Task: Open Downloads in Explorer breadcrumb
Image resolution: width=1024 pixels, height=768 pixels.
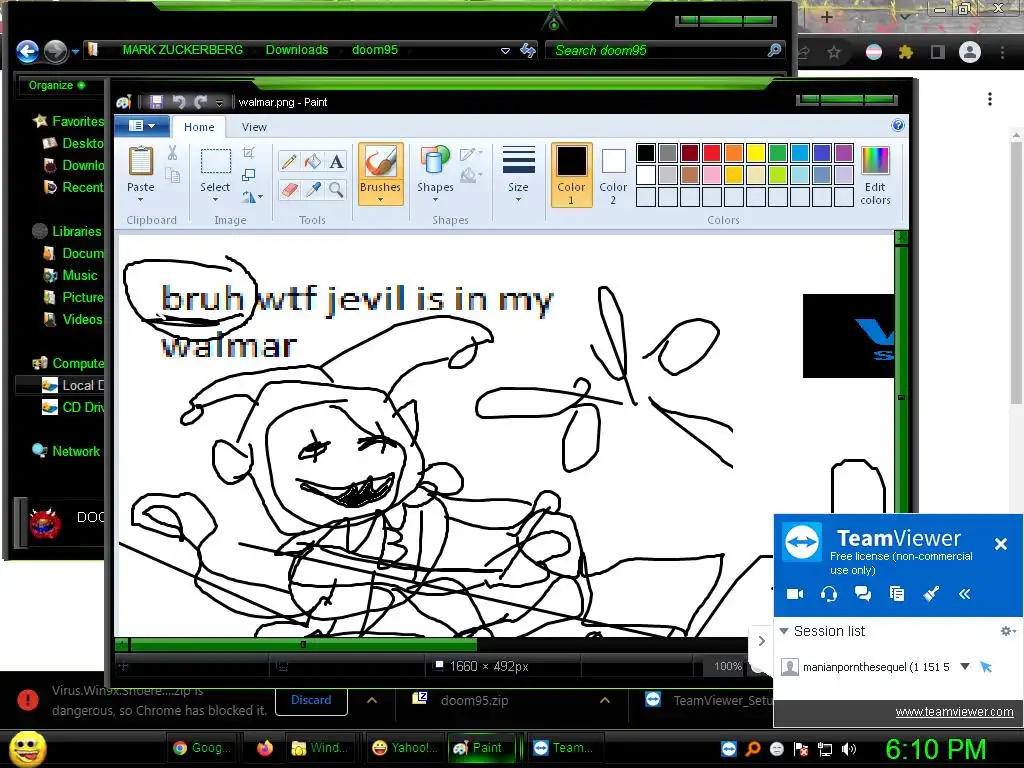Action: [x=296, y=50]
